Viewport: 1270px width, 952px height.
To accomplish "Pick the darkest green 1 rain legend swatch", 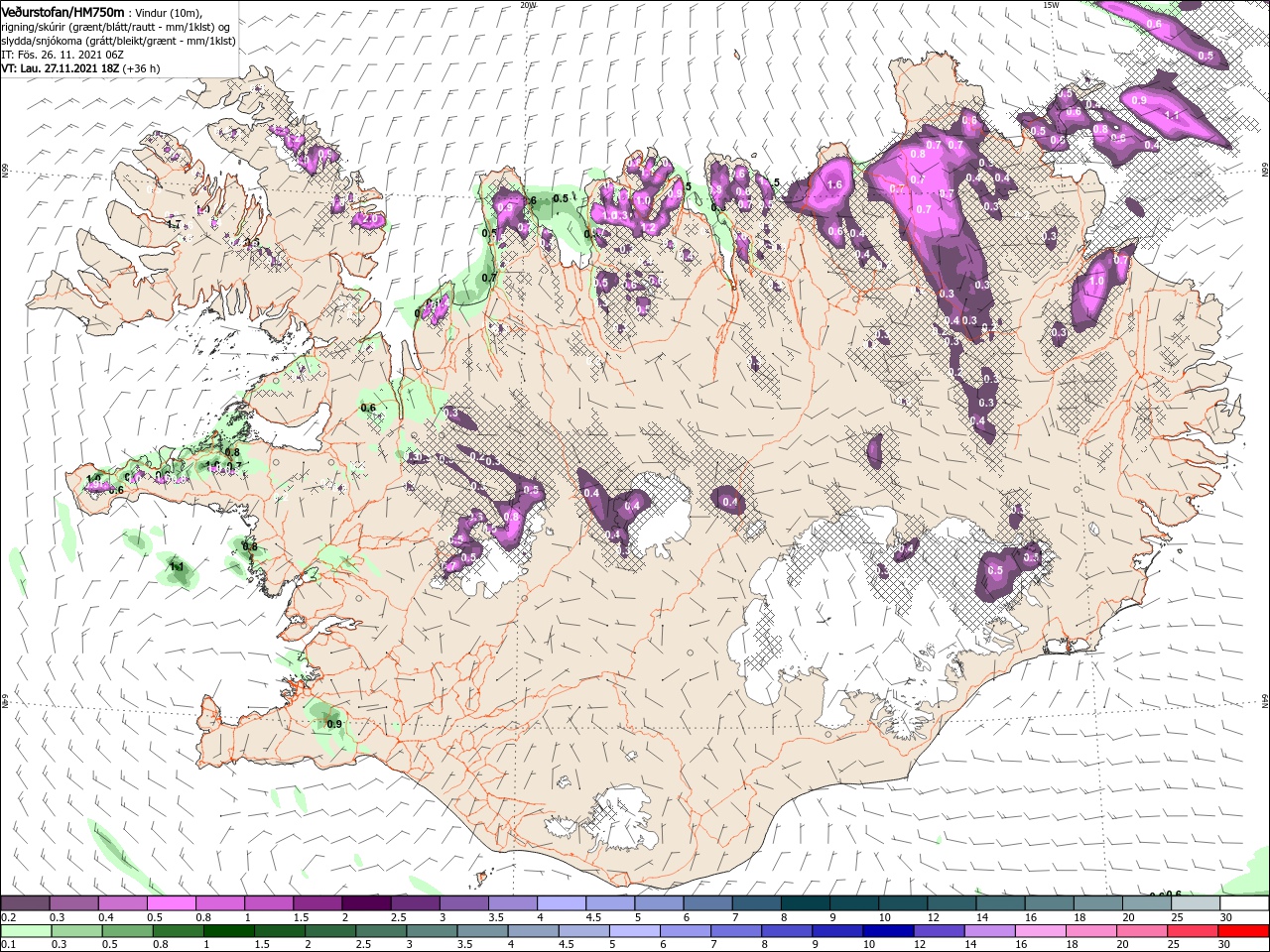I will 229,931.
